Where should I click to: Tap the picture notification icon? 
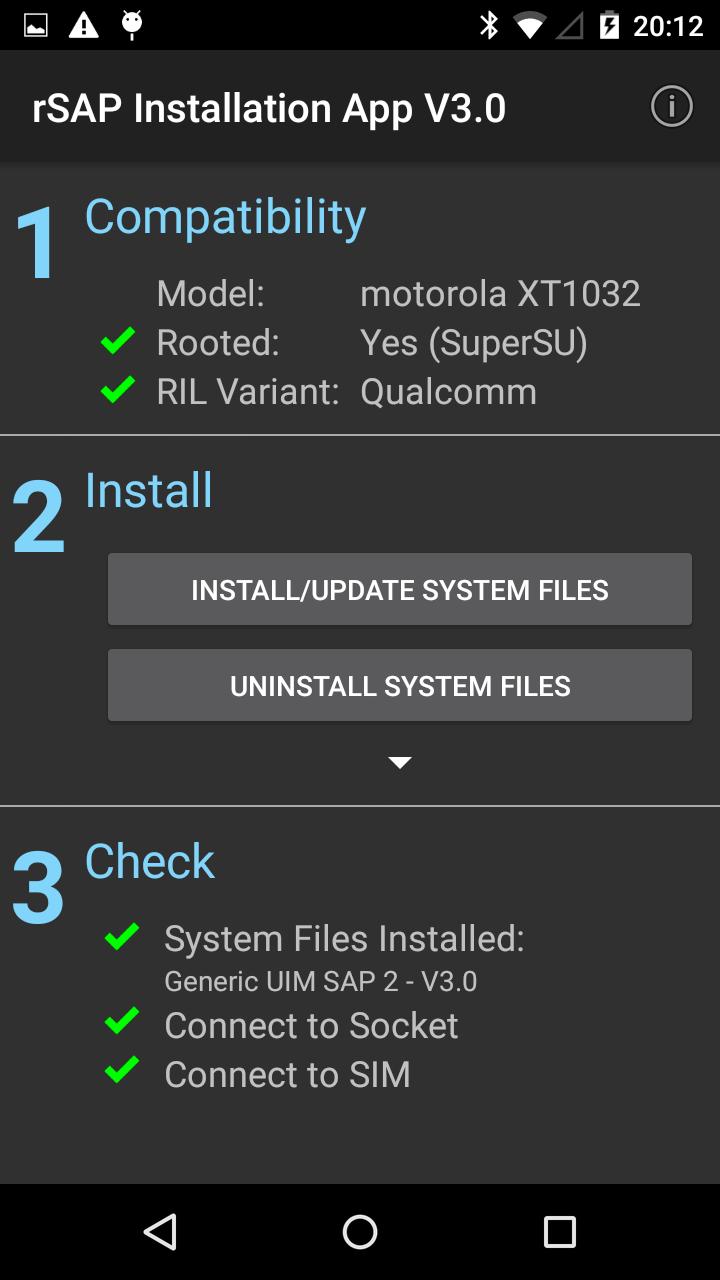[36, 25]
